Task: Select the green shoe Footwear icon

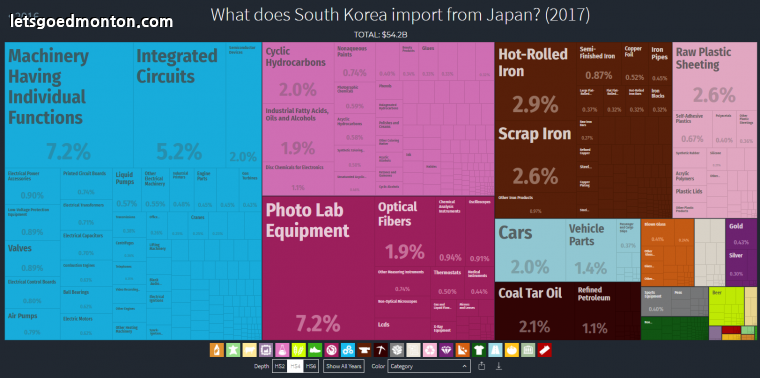Action: click(315, 350)
